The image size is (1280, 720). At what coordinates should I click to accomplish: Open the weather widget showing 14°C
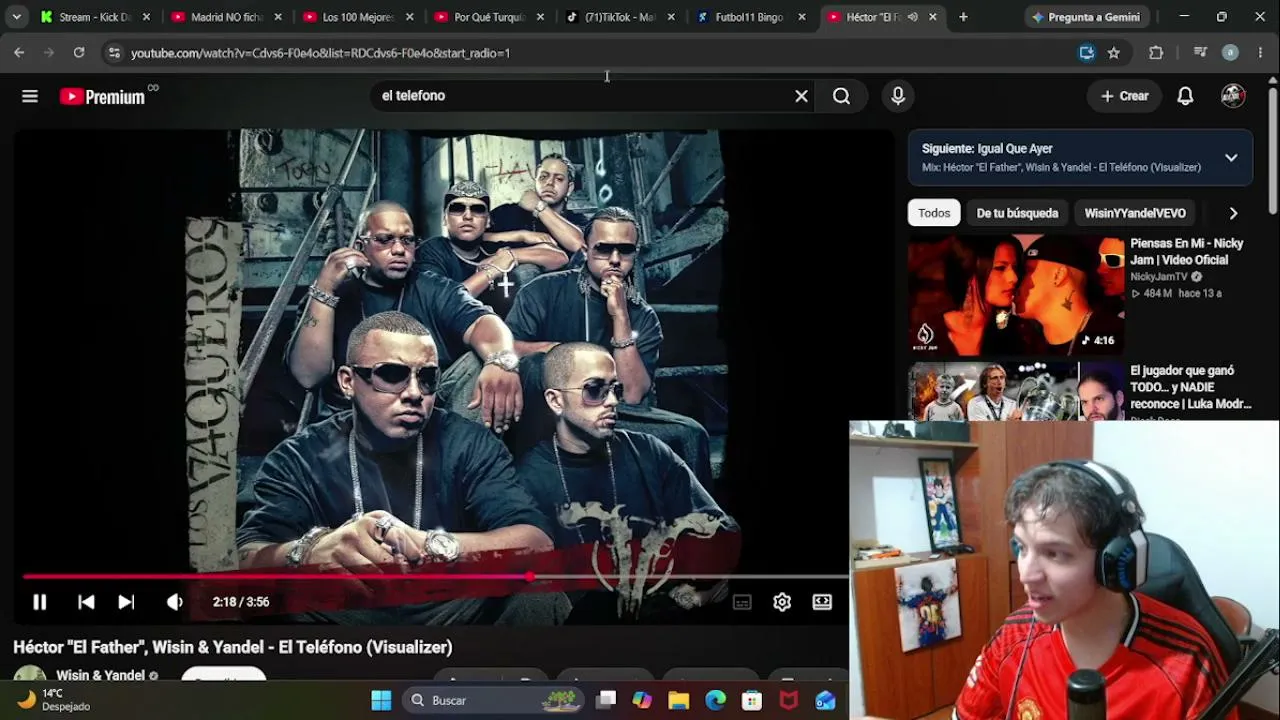[54, 700]
